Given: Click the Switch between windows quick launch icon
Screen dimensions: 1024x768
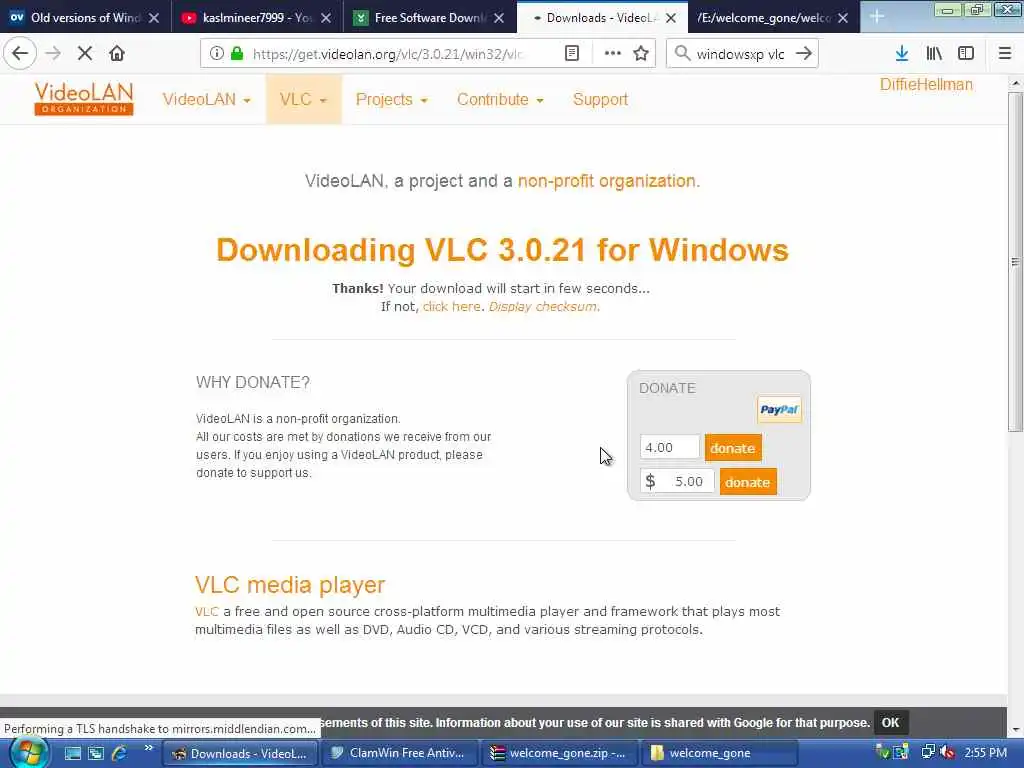Looking at the screenshot, I should click(96, 753).
